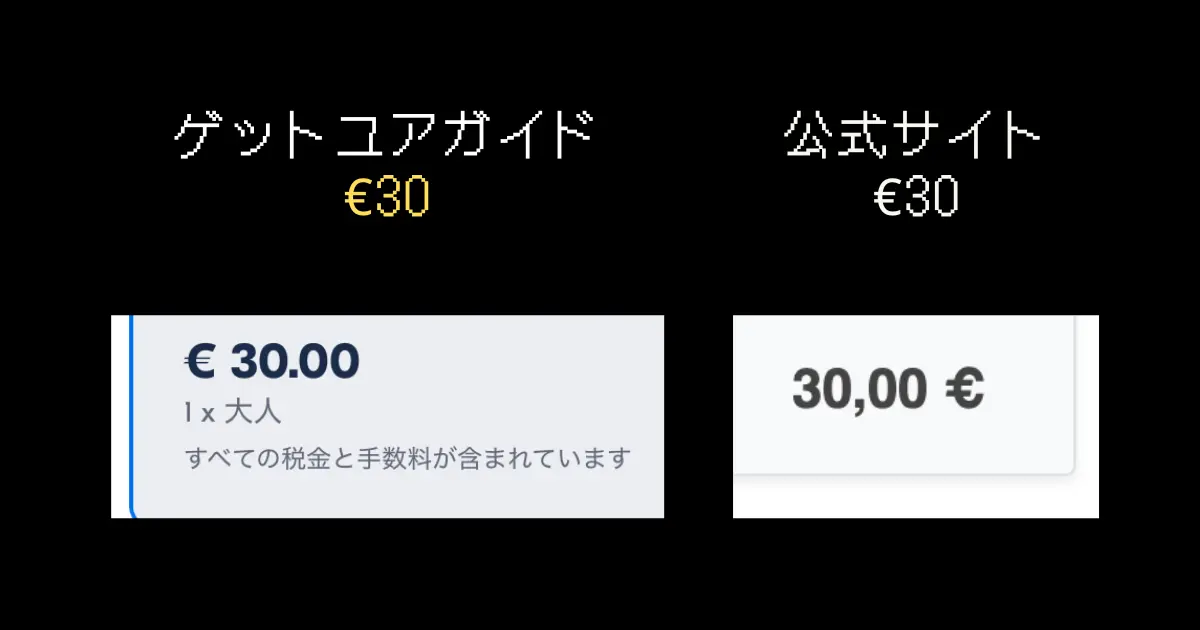Click the yellow euro symbol
1200x630 pixels.
point(359,199)
